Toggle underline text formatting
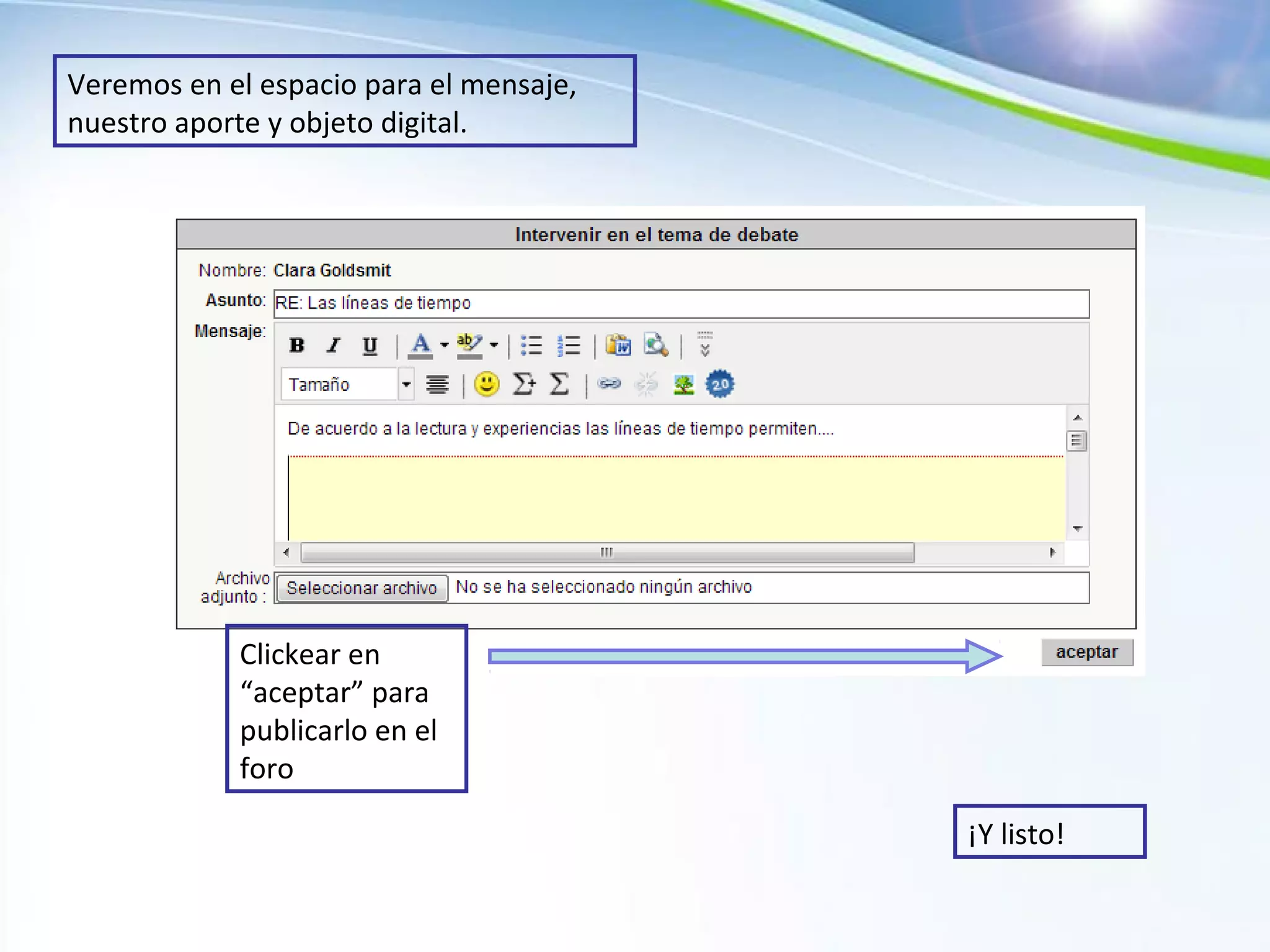The width and height of the screenshot is (1270, 952). (x=370, y=345)
